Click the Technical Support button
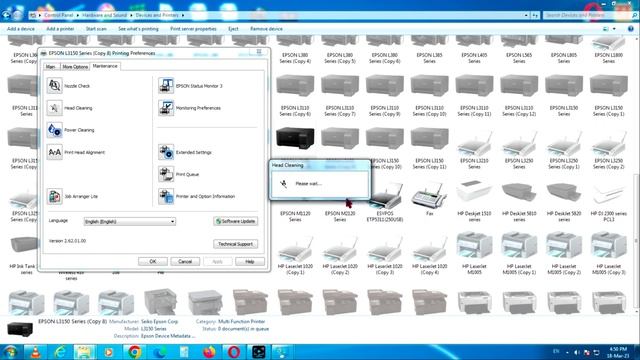Screen dimensions: 640x360 pos(236,244)
